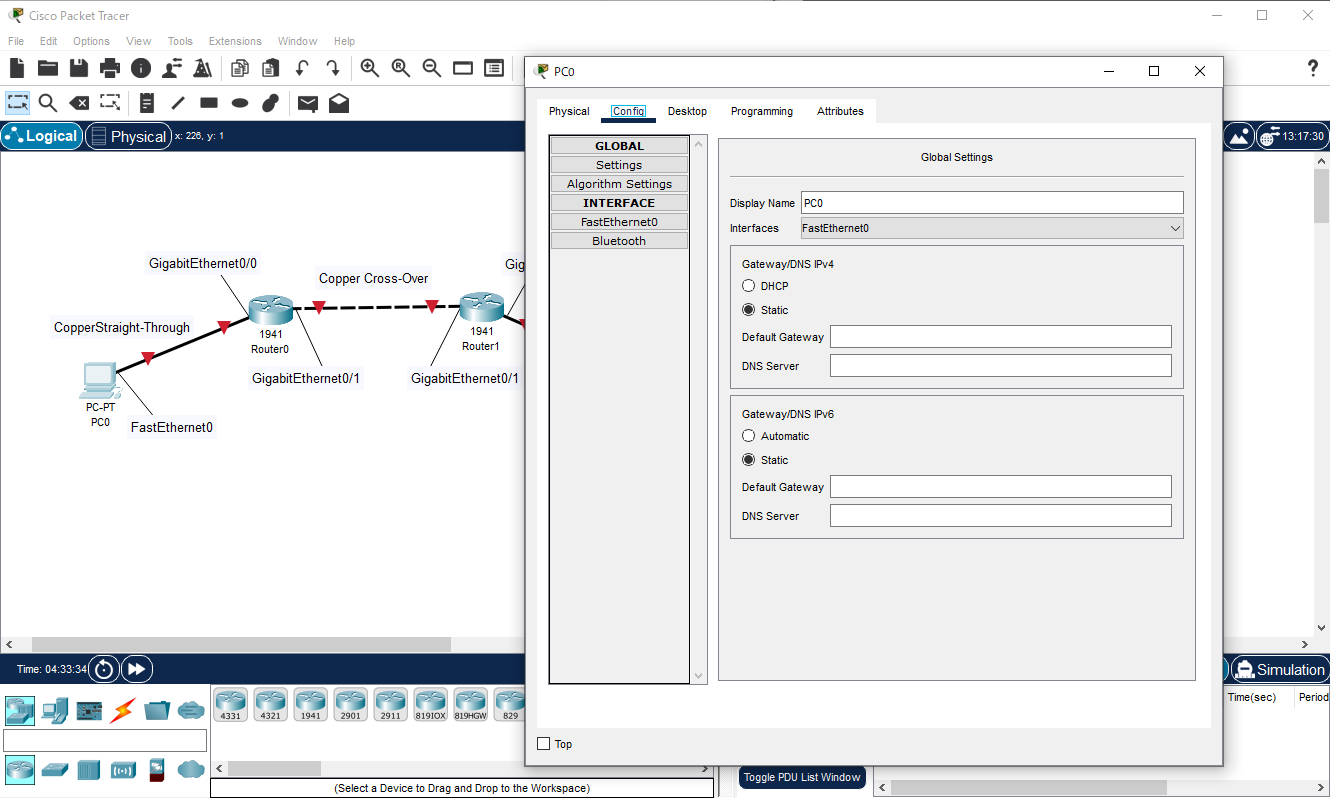Open Bluetooth interface settings
Screen dimensions: 1330x798
click(x=619, y=241)
